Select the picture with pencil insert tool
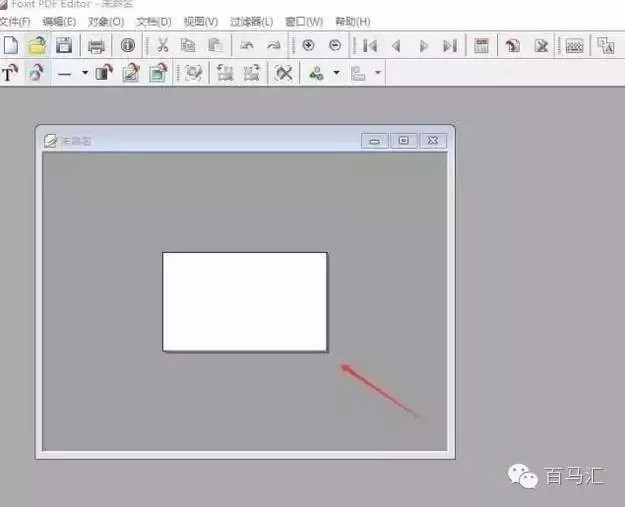The image size is (625, 507). coord(131,73)
